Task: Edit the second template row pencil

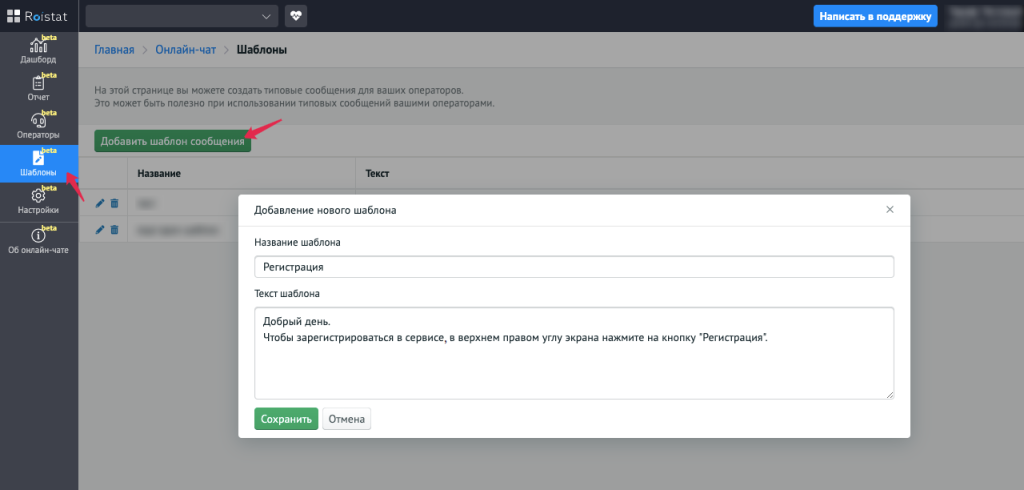Action: [100, 229]
